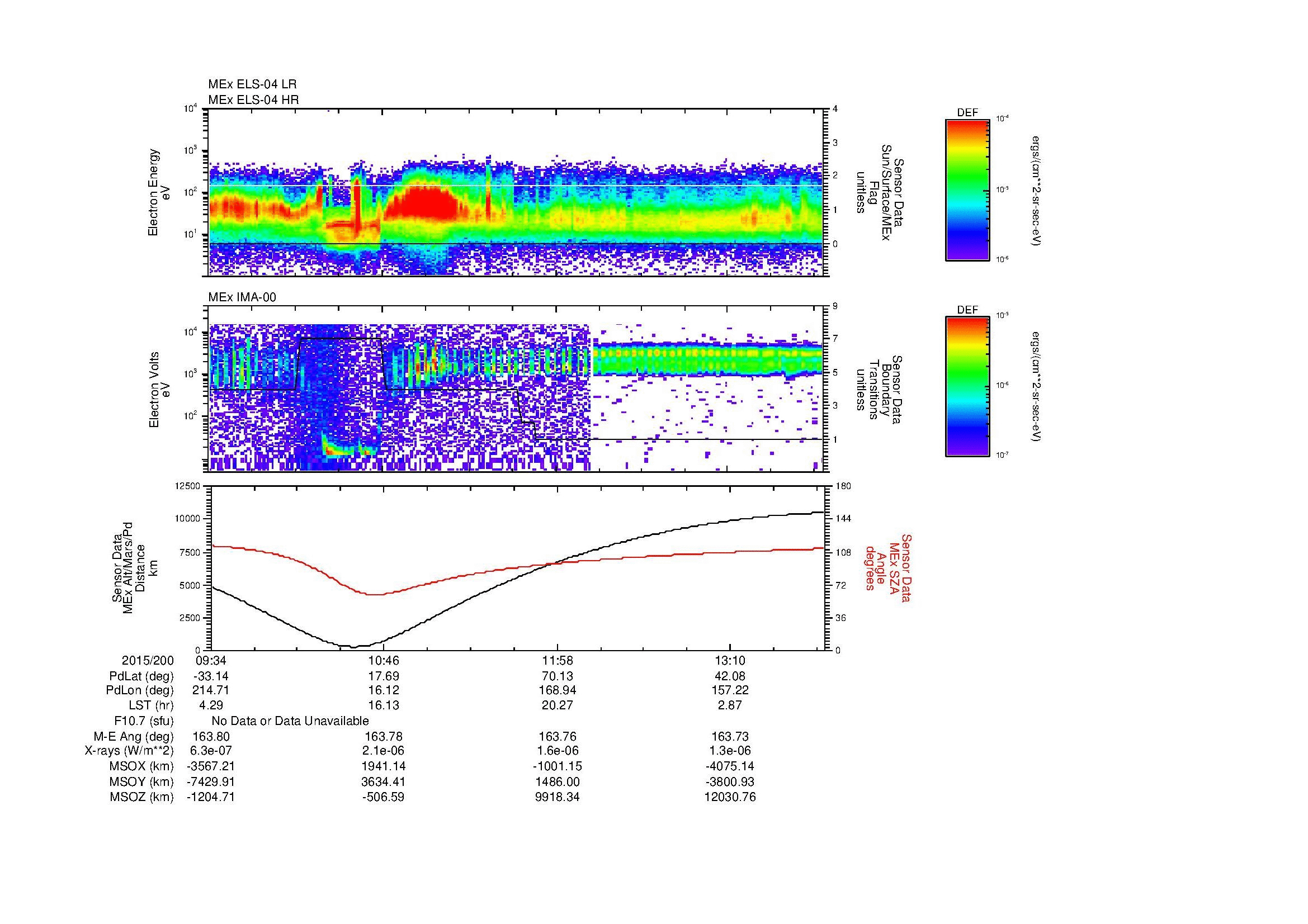1308x924 pixels.
Task: Click MSOX value '-4075.14'
Action: [730, 767]
